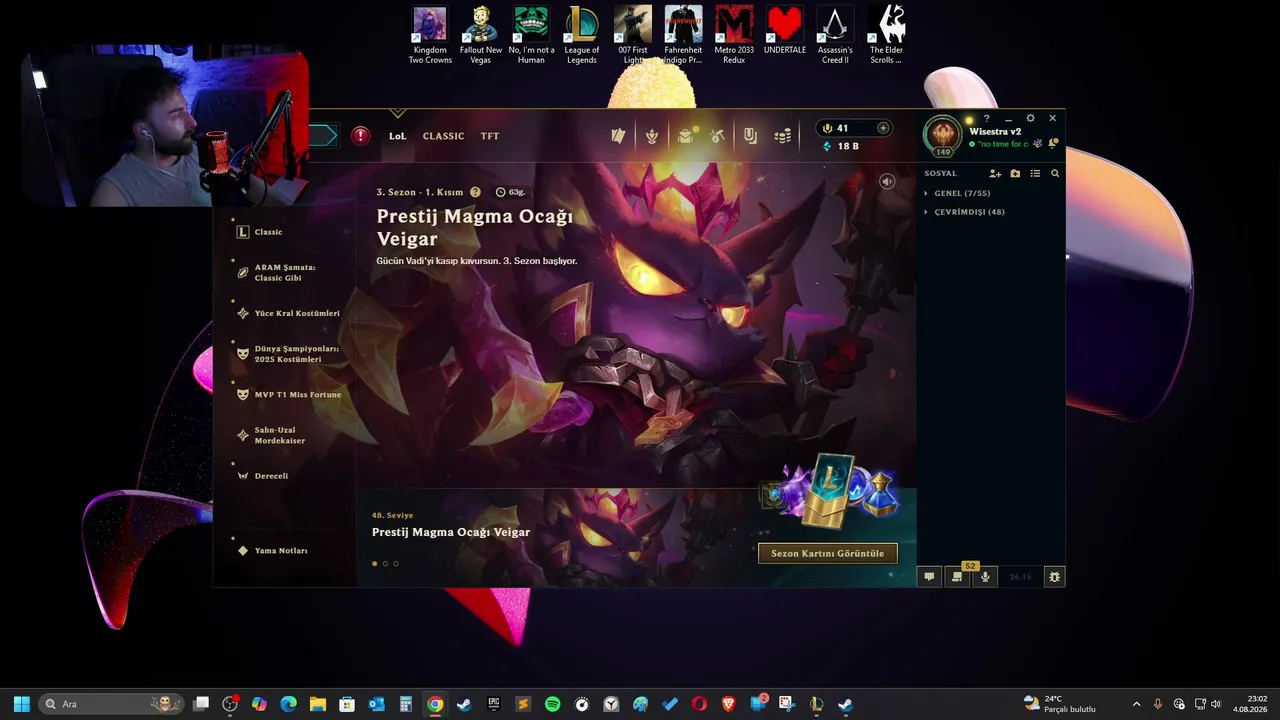Expand the ÇEVRİMDIŞI (48) friends group

[964, 212]
